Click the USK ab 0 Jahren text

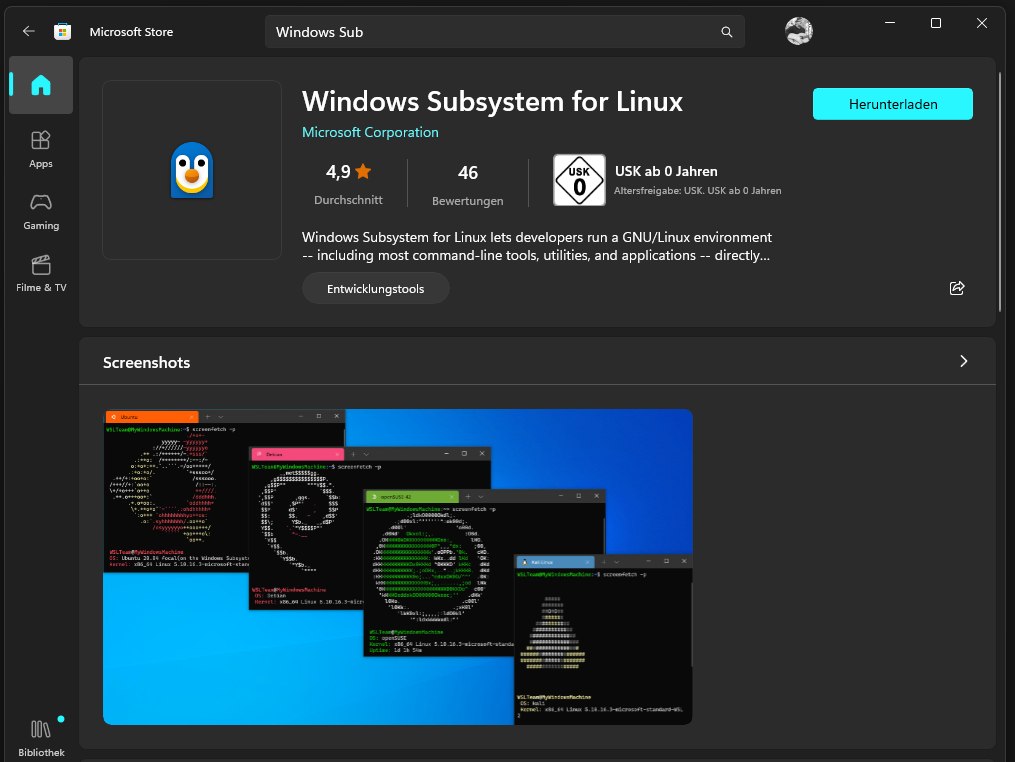[x=666, y=171]
